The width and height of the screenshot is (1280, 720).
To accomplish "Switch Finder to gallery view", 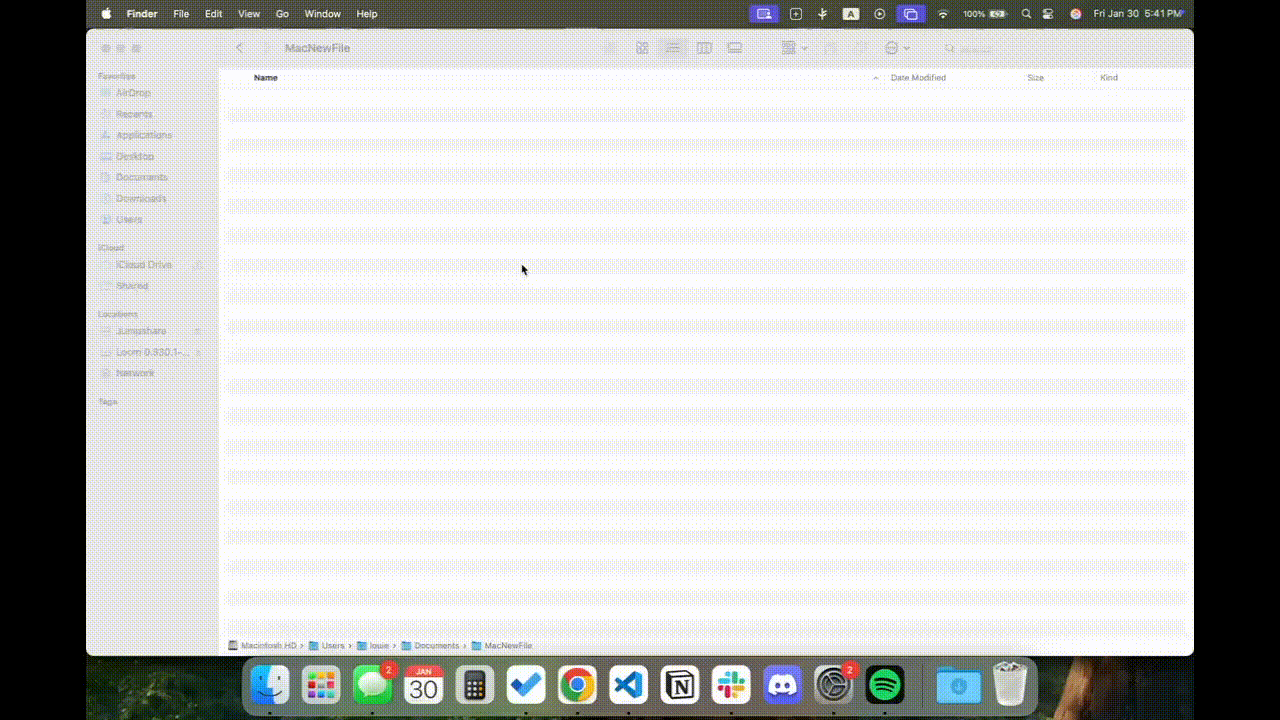I will click(x=735, y=48).
